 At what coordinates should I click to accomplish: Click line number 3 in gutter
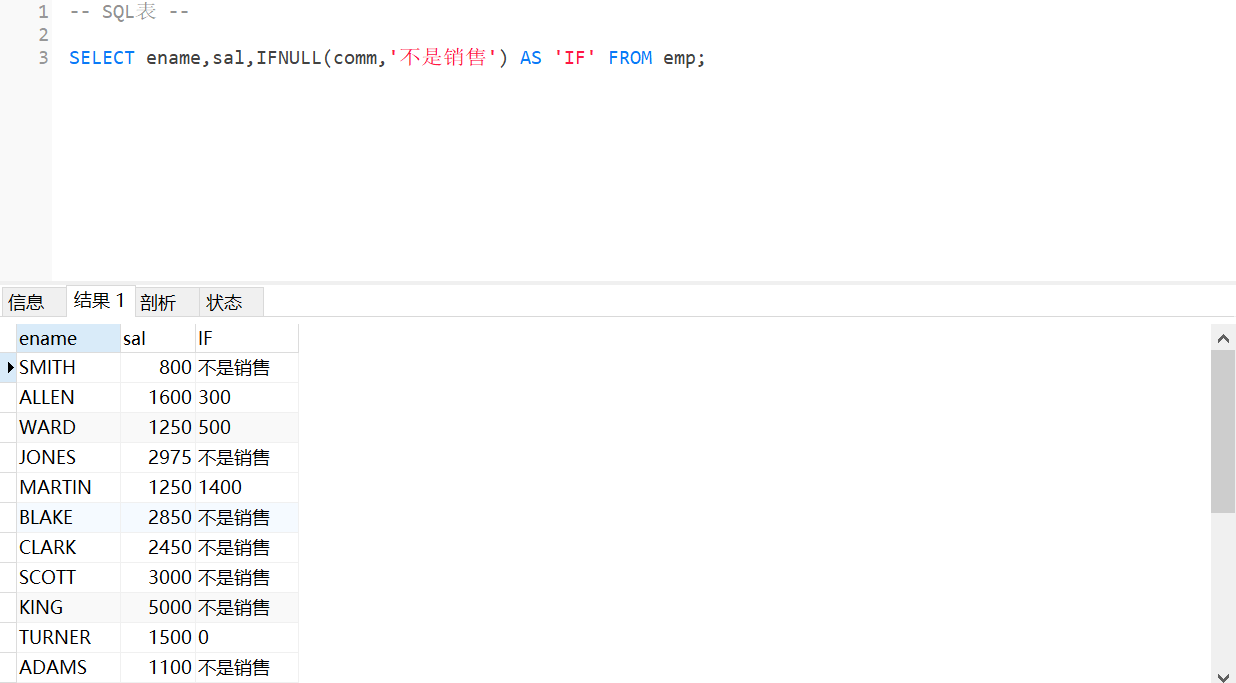(x=43, y=58)
